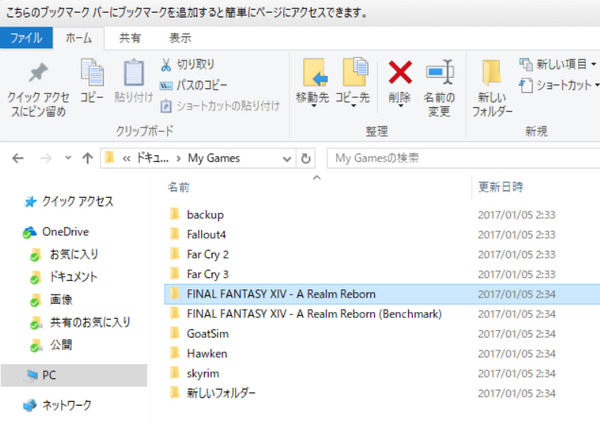The image size is (600, 423).
Task: Expand the Delete (削除) dropdown arrow
Action: 400,106
